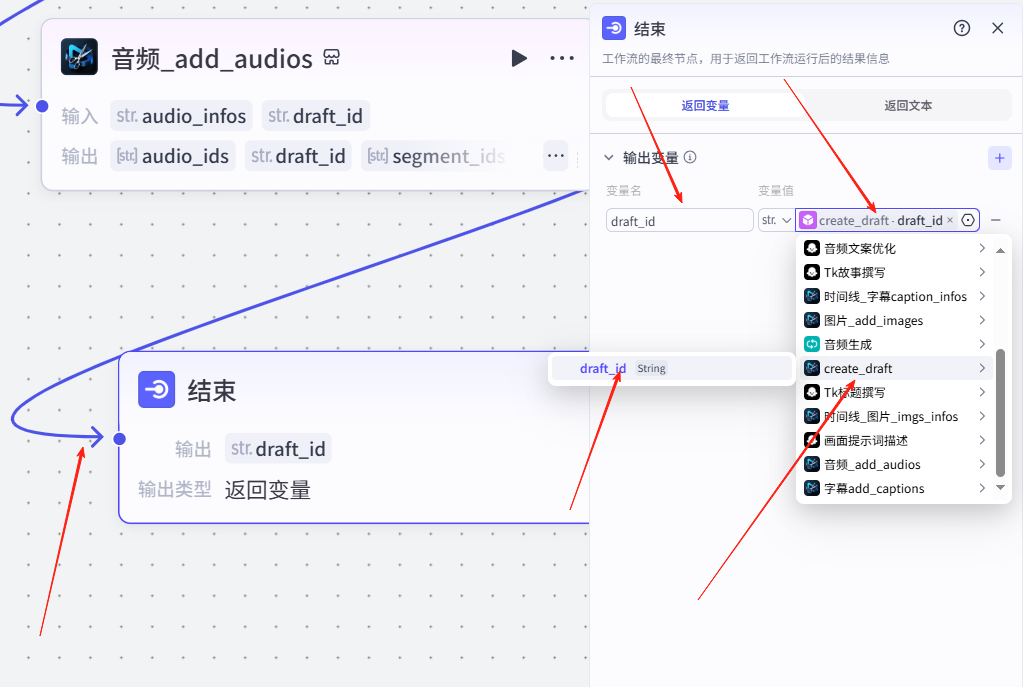The width and height of the screenshot is (1023, 687).
Task: Open the str. type dropdown
Action: (775, 220)
